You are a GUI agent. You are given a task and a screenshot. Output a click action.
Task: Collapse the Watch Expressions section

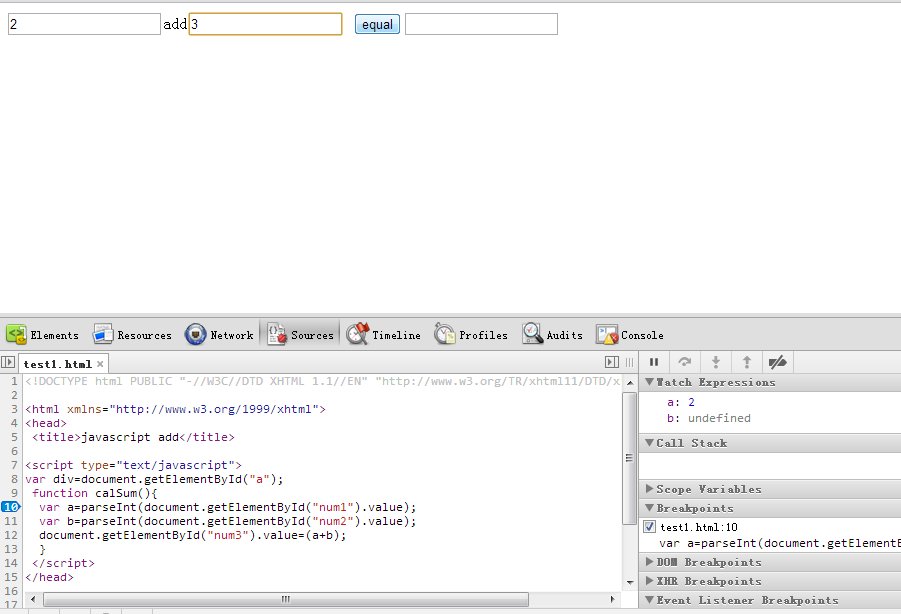click(x=649, y=382)
